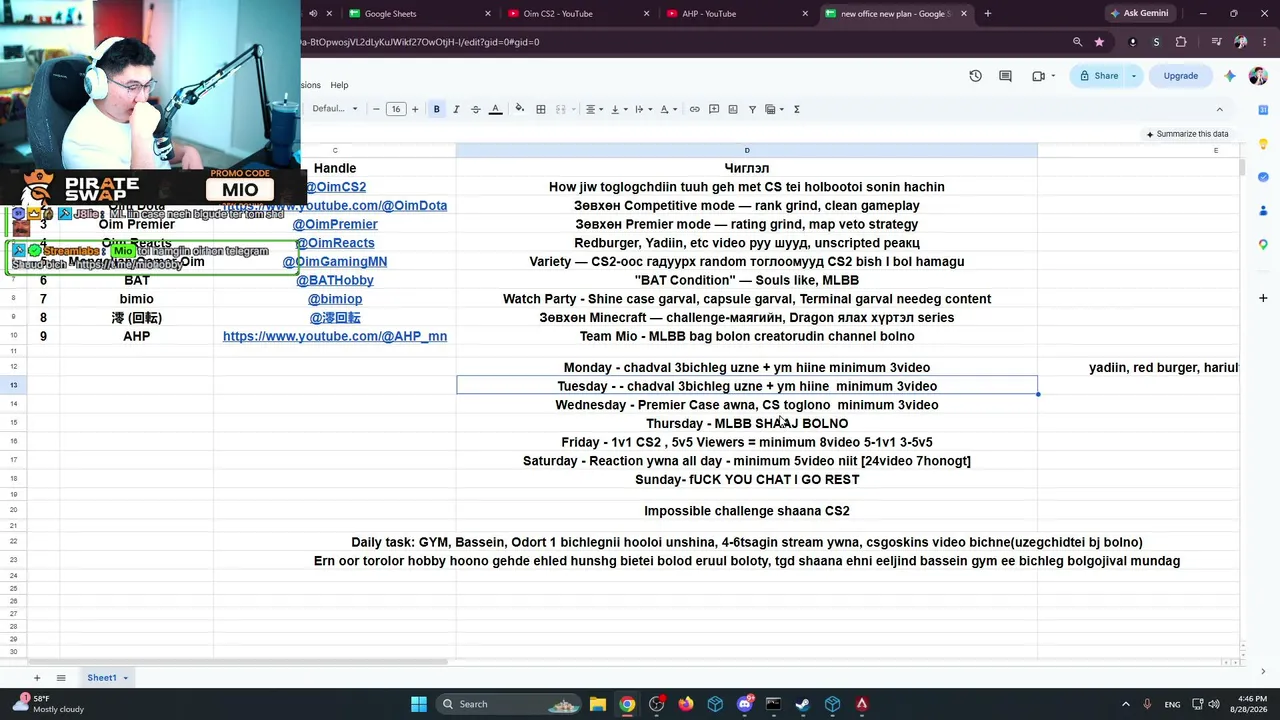
Task: Click the borders icon
Action: pyautogui.click(x=541, y=109)
